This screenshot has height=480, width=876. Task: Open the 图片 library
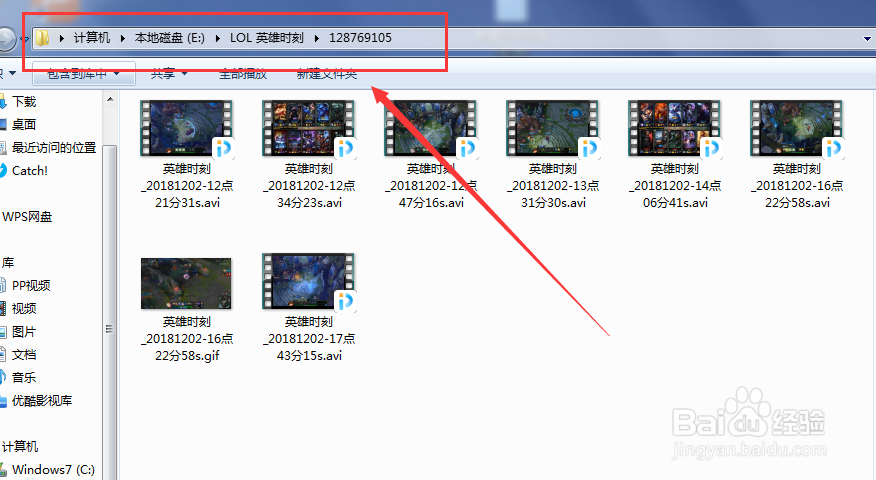click(24, 332)
